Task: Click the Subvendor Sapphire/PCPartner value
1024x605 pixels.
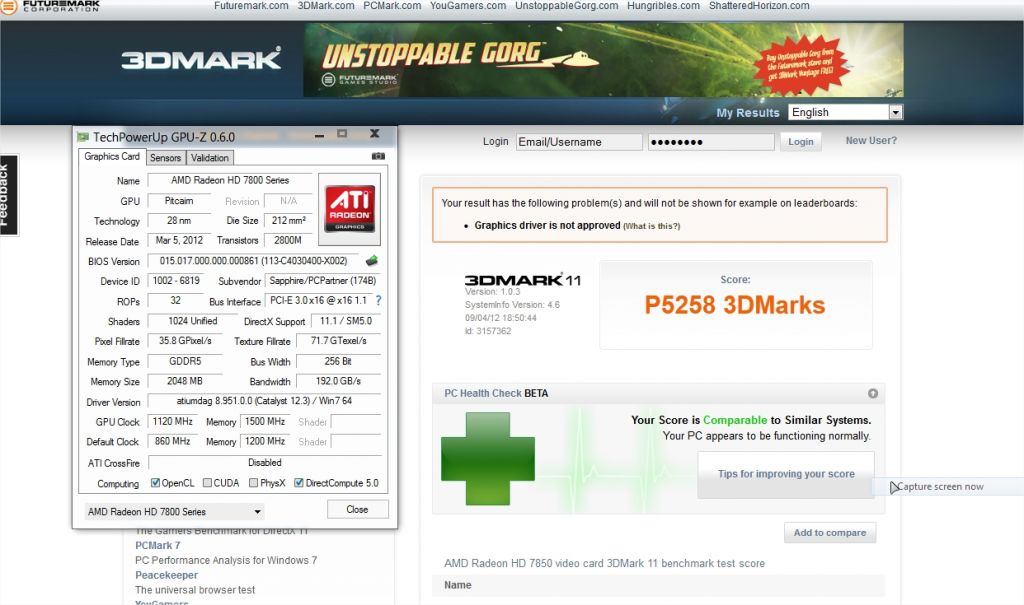Action: [x=323, y=281]
